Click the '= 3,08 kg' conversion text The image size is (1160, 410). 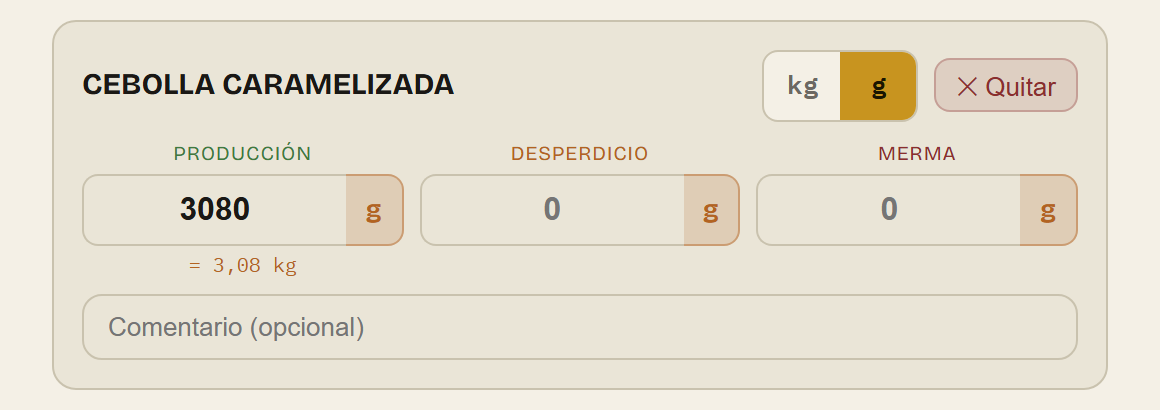pyautogui.click(x=243, y=266)
